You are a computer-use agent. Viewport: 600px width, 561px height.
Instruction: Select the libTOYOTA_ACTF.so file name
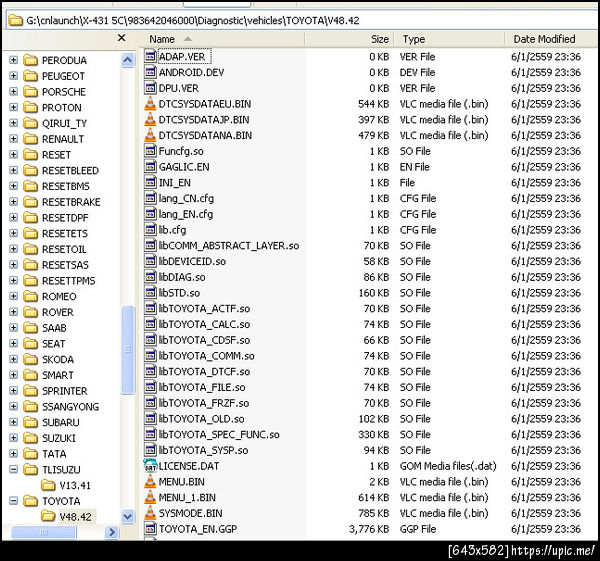pos(204,309)
